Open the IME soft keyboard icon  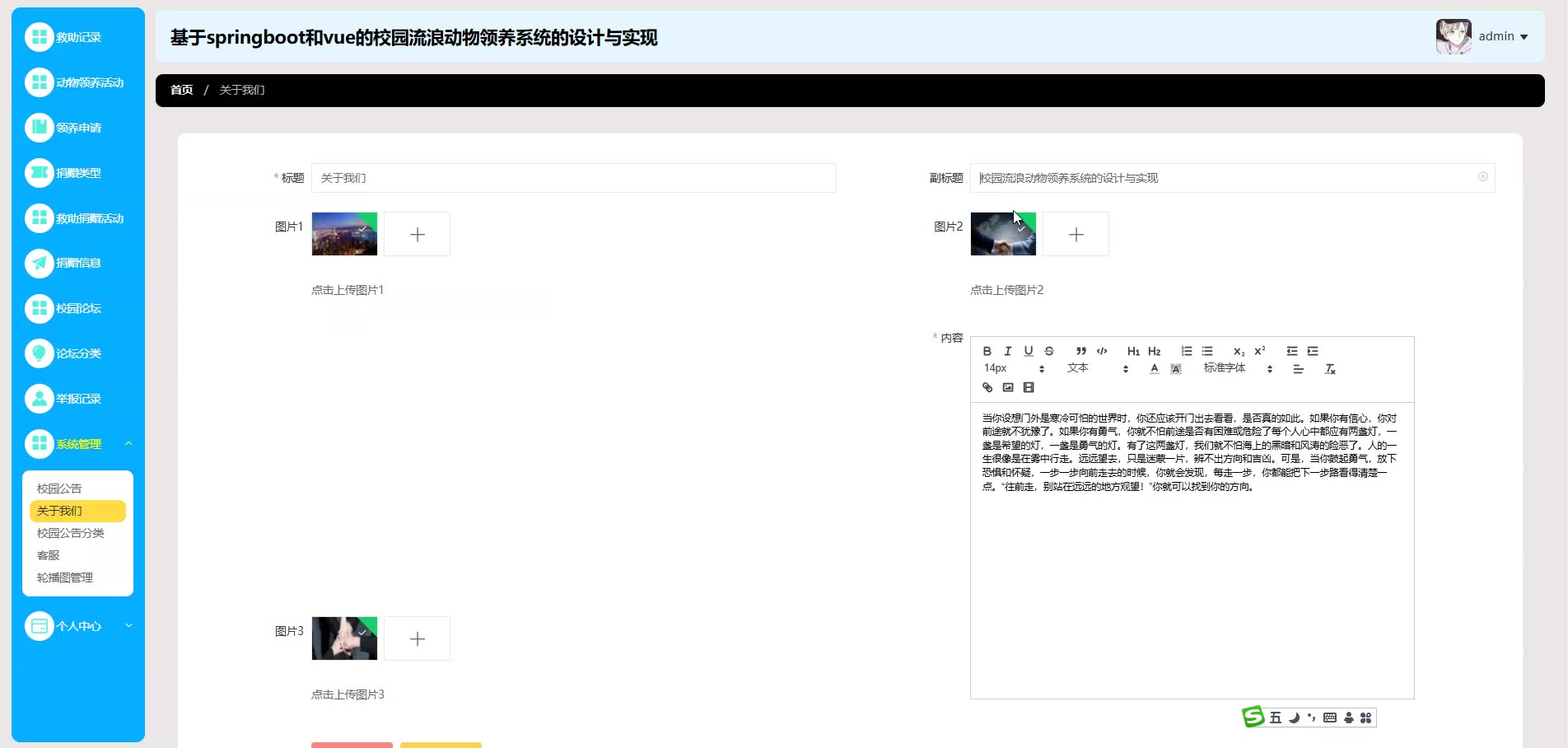1330,718
